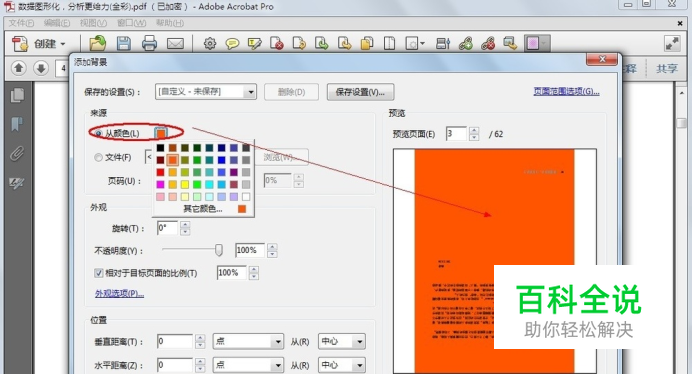Open the bookmarks panel icon
Screen dimensions: 692x374
point(17,124)
